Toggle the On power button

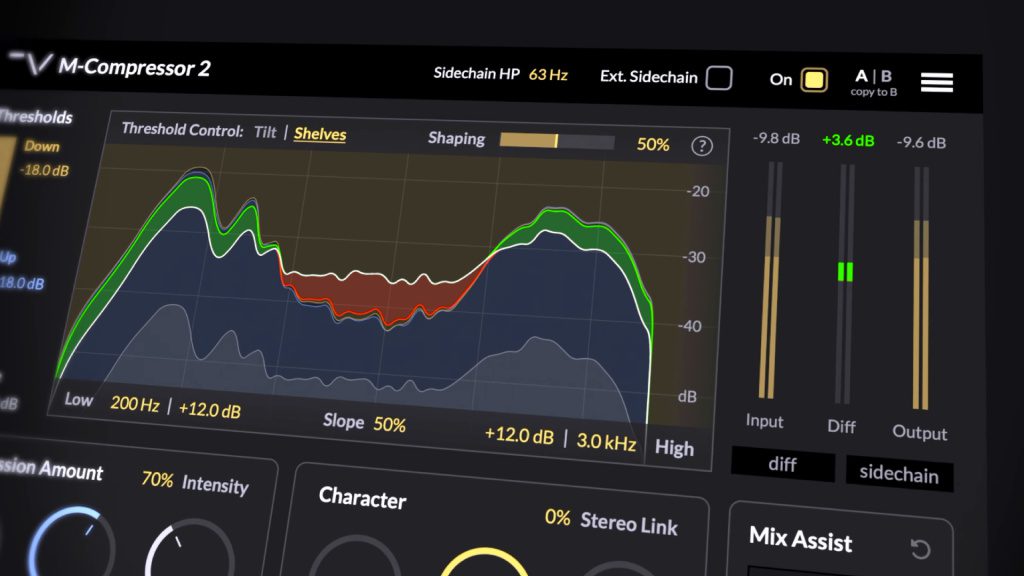click(814, 80)
